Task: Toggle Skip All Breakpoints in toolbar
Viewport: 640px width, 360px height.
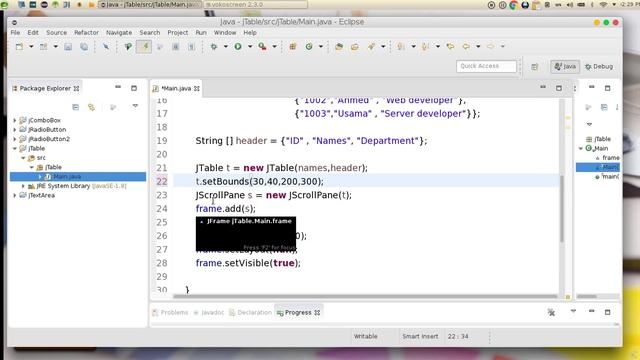Action: (106, 47)
